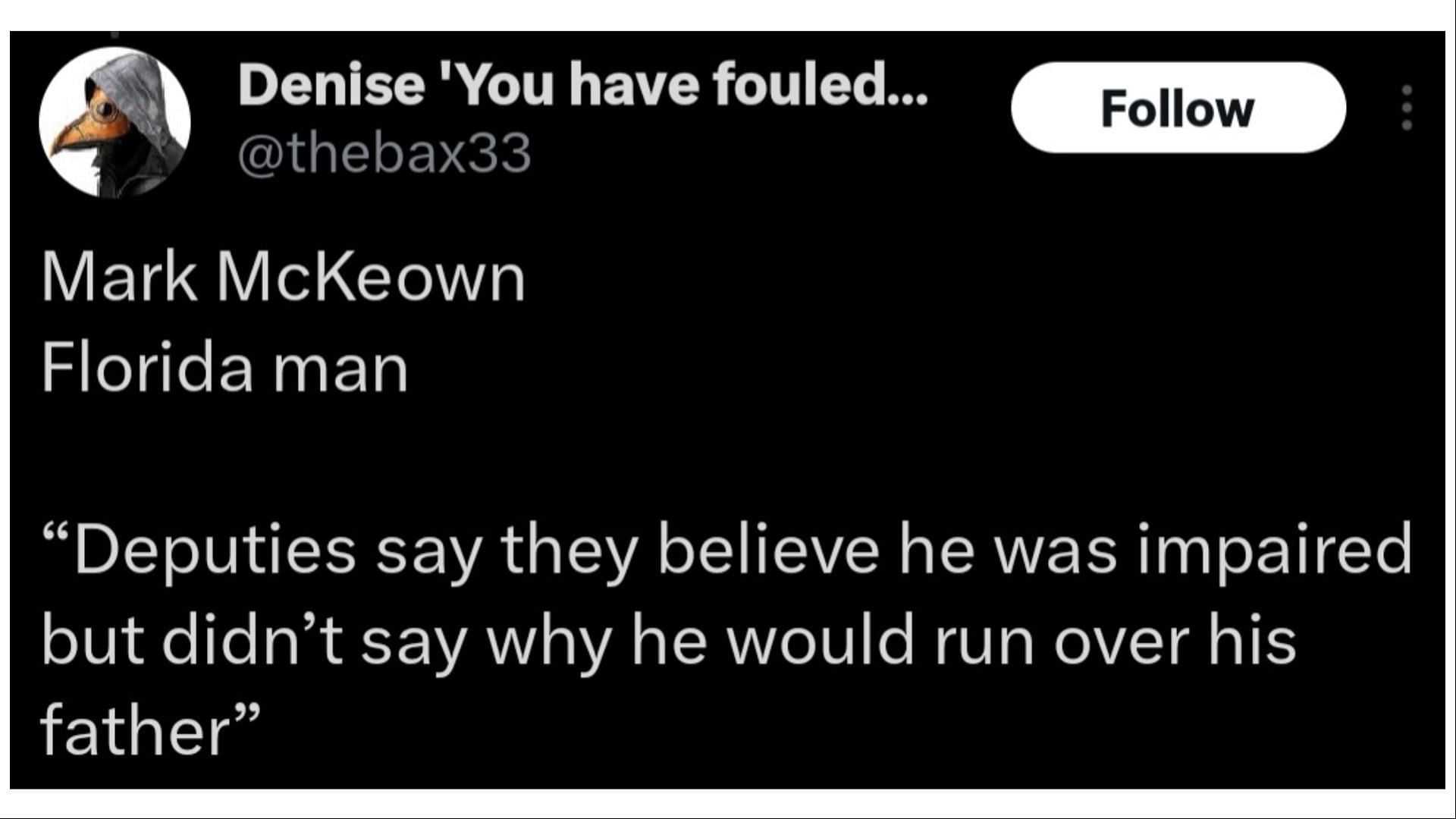The width and height of the screenshot is (1456, 819).
Task: Open the @thebax33 handle link
Action: pos(384,152)
